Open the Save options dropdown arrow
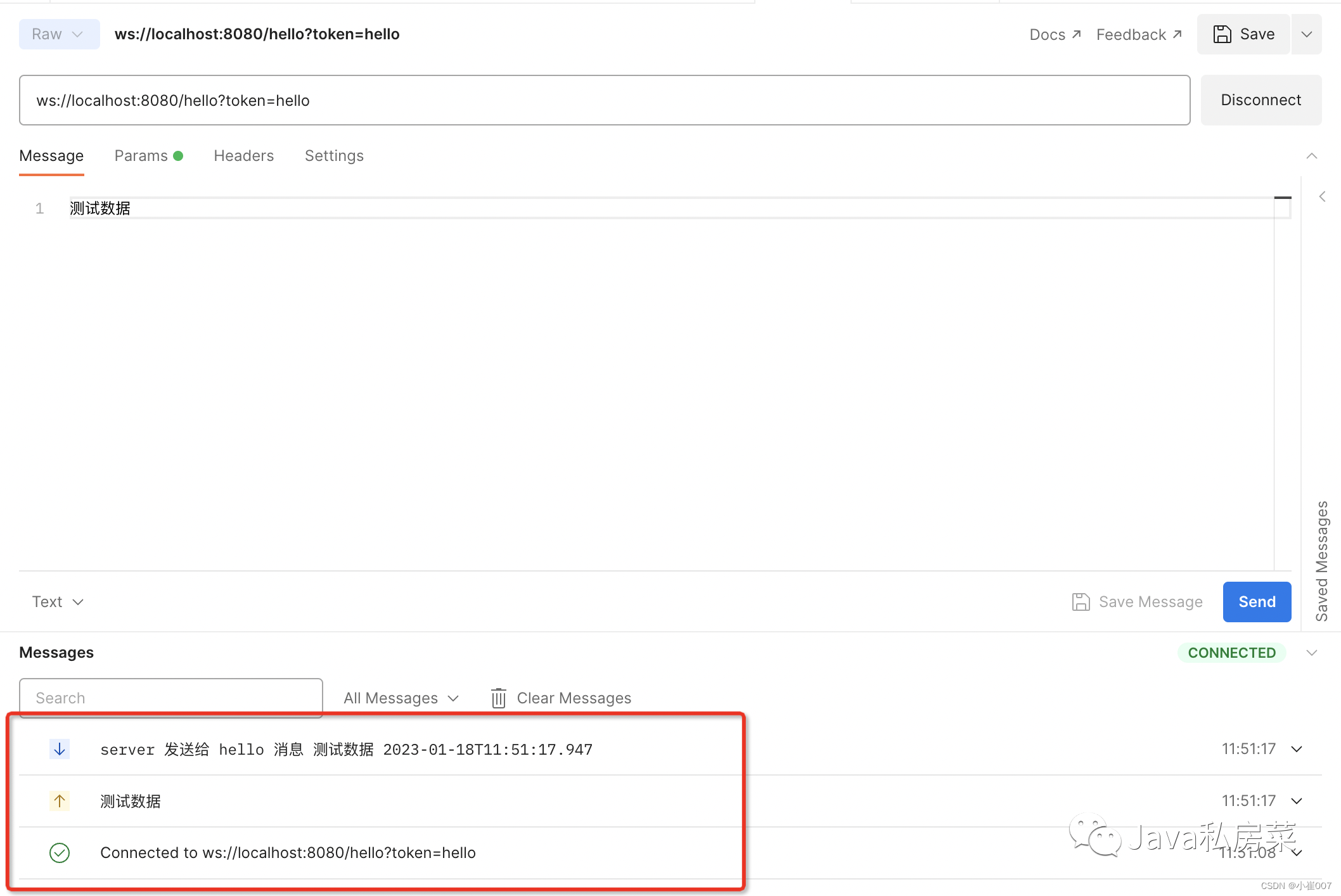The image size is (1341, 896). coord(1306,34)
